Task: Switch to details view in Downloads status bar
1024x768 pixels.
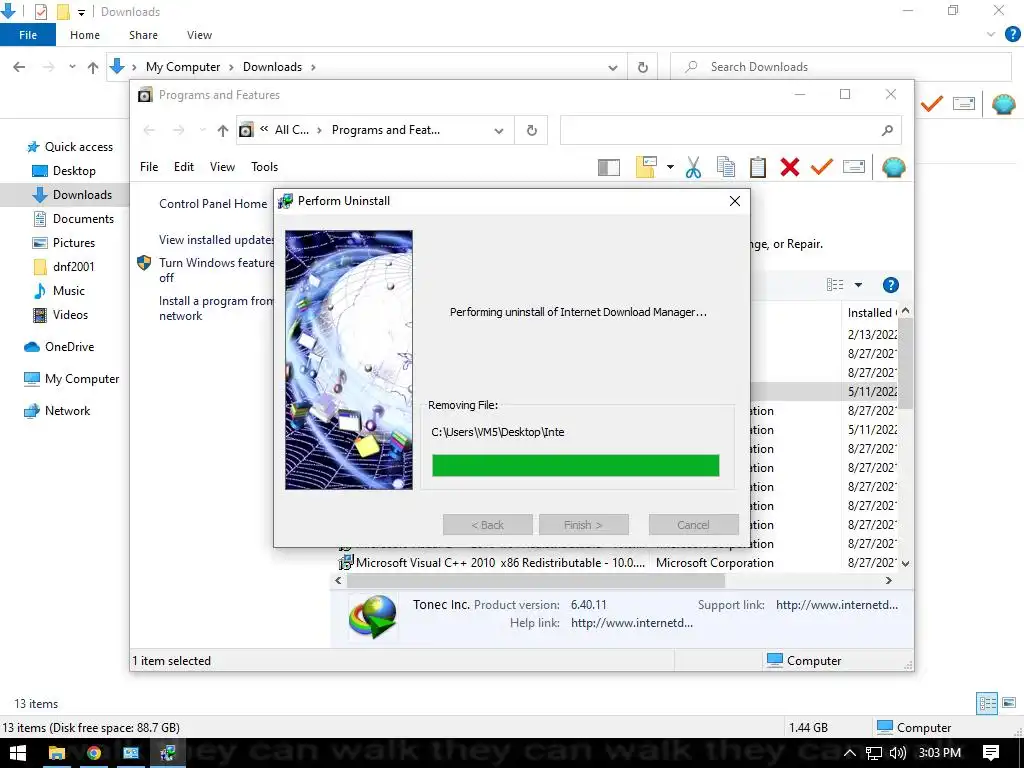Action: click(987, 703)
